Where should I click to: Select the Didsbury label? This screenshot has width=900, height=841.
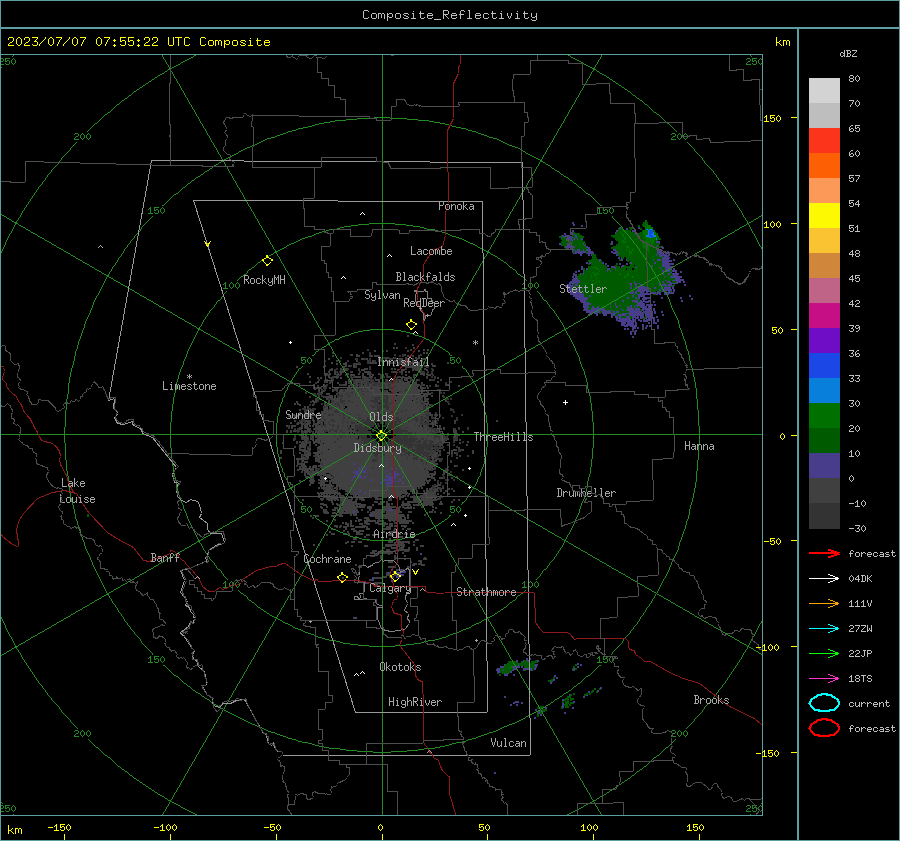point(377,448)
